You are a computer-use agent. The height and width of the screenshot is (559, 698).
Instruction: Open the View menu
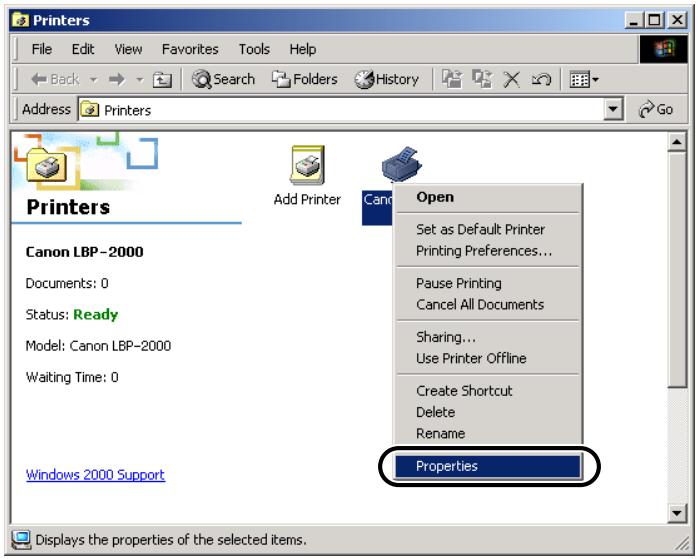coord(128,49)
